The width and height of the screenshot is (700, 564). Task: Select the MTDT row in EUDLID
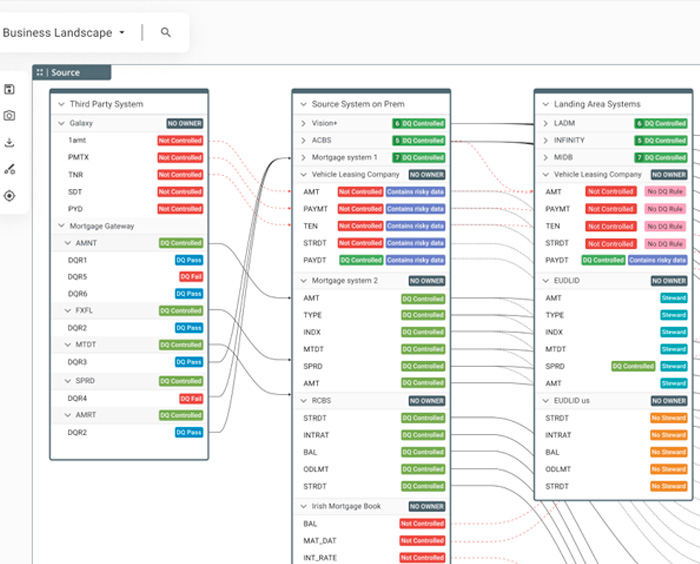click(614, 349)
